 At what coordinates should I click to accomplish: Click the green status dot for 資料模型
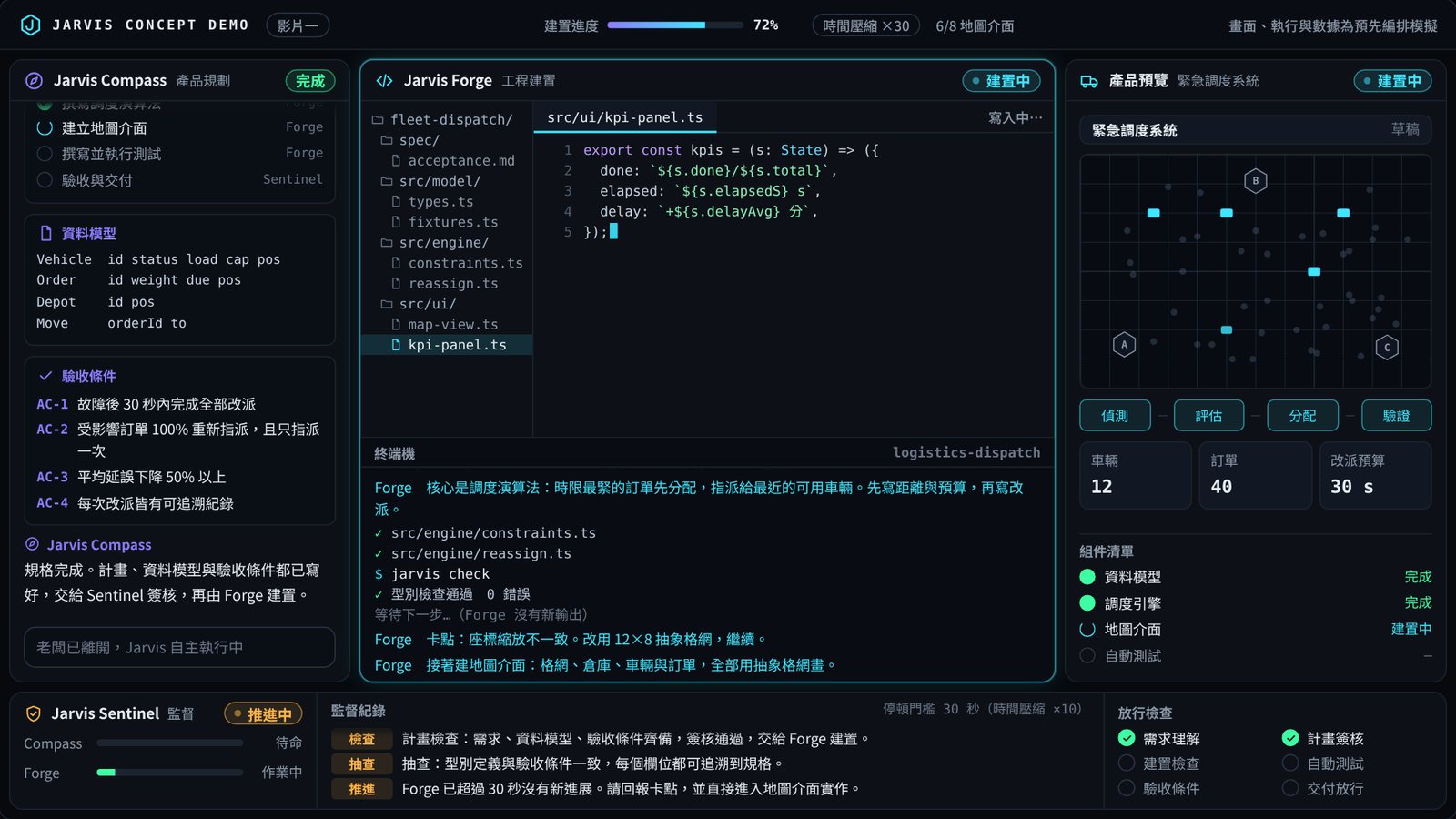[x=1087, y=577]
